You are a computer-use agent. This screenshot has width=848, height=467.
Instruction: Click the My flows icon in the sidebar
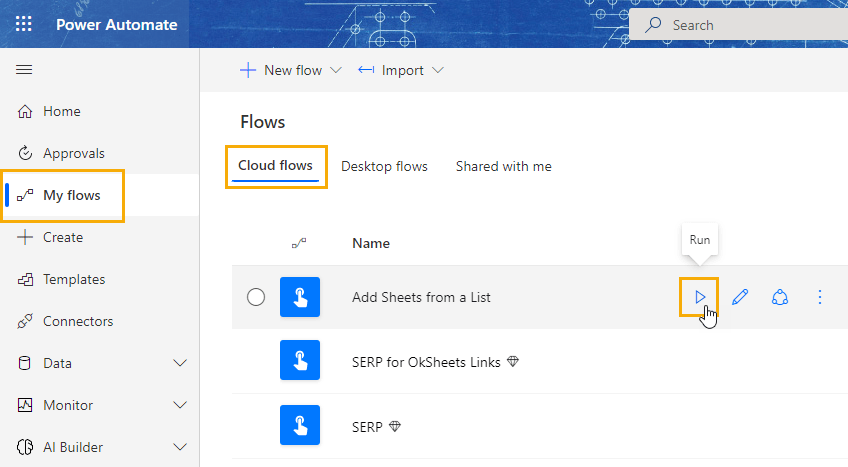(x=25, y=195)
